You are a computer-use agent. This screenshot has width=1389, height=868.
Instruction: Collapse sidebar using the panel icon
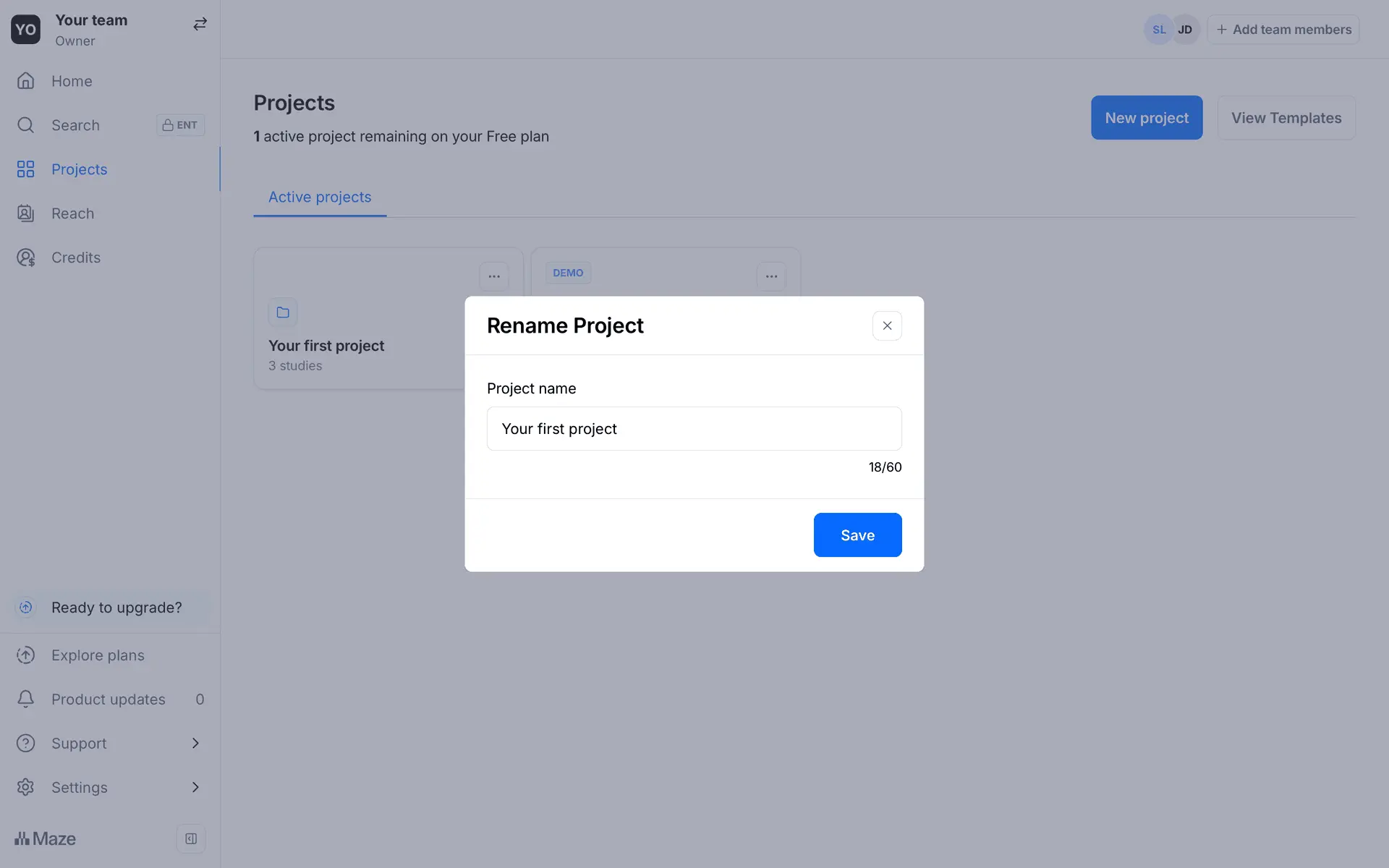pyautogui.click(x=191, y=839)
